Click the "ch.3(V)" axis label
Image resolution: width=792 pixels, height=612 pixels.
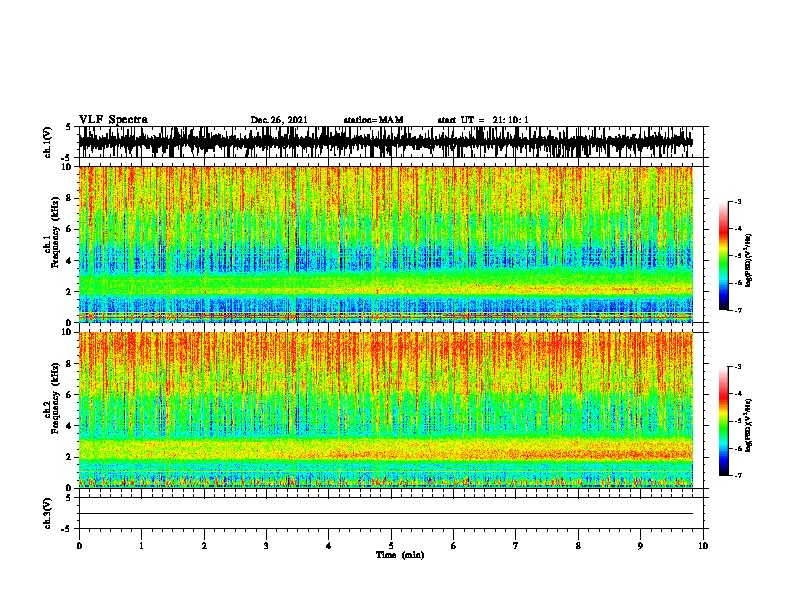click(x=48, y=513)
